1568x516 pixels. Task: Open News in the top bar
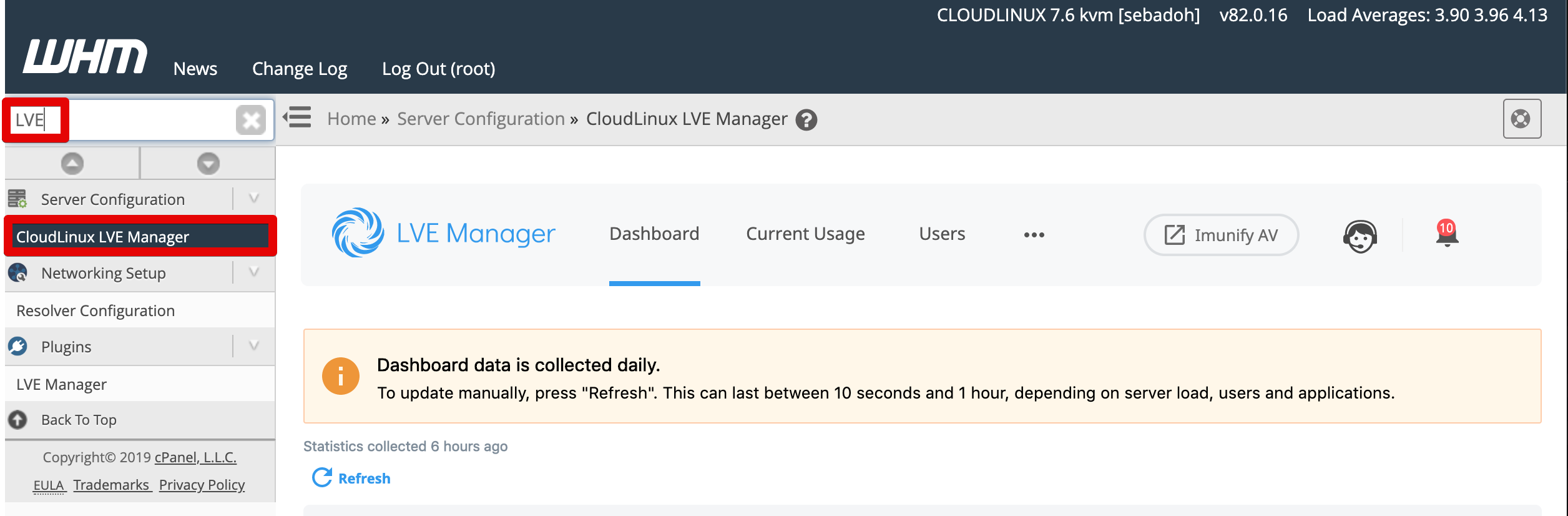195,69
